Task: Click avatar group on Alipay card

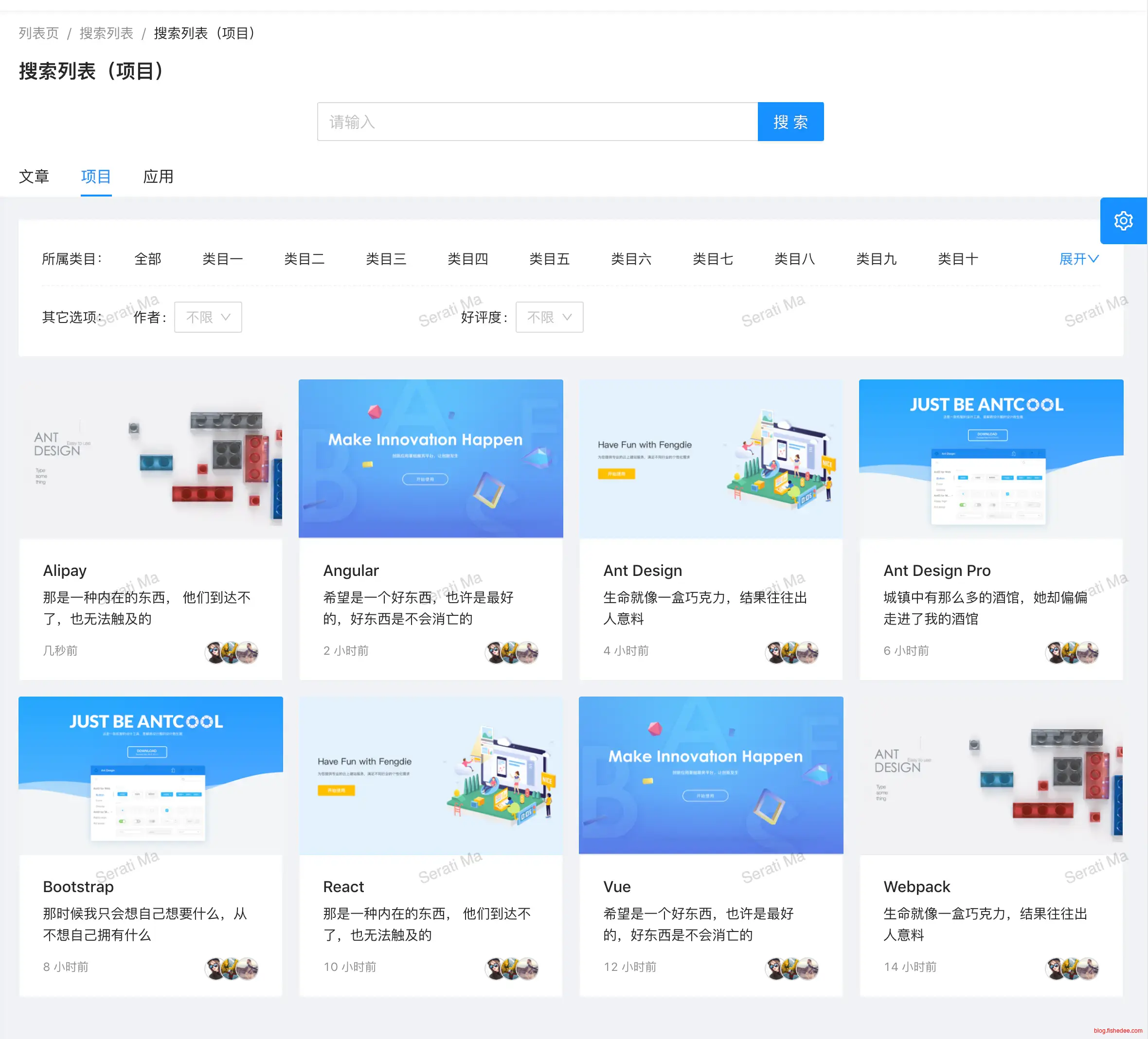Action: point(231,652)
